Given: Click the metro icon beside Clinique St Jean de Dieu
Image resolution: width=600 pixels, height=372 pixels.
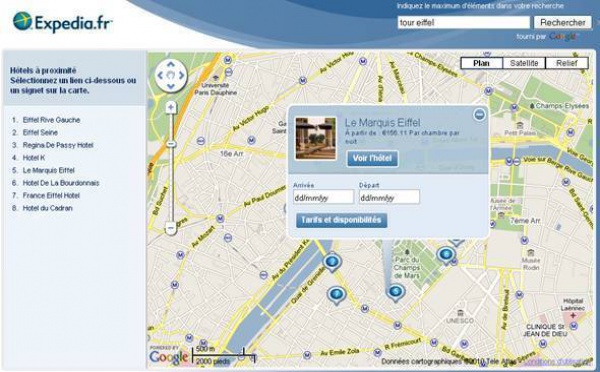Looking at the screenshot, I should 573,326.
